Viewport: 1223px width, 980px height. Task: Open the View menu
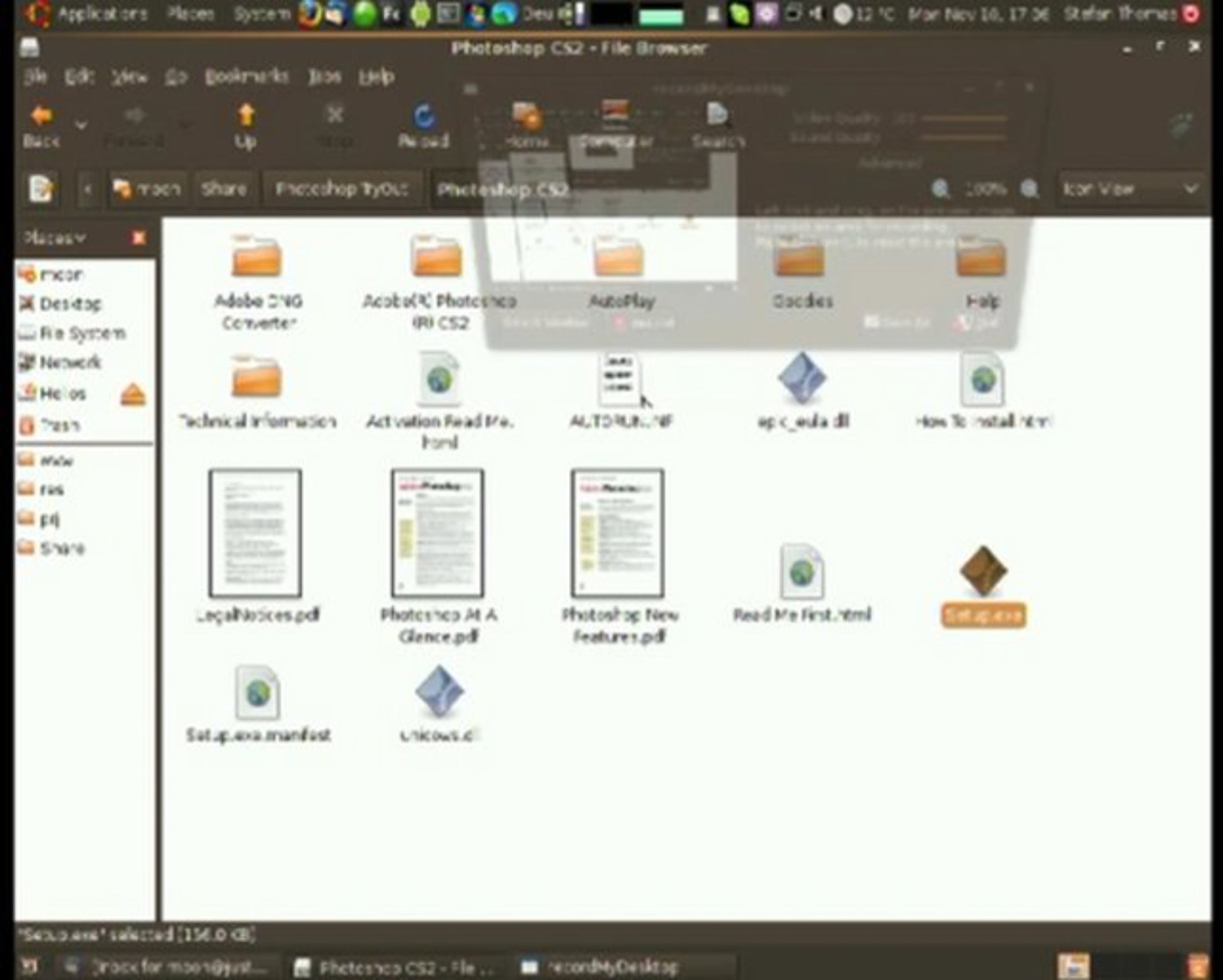tap(129, 76)
